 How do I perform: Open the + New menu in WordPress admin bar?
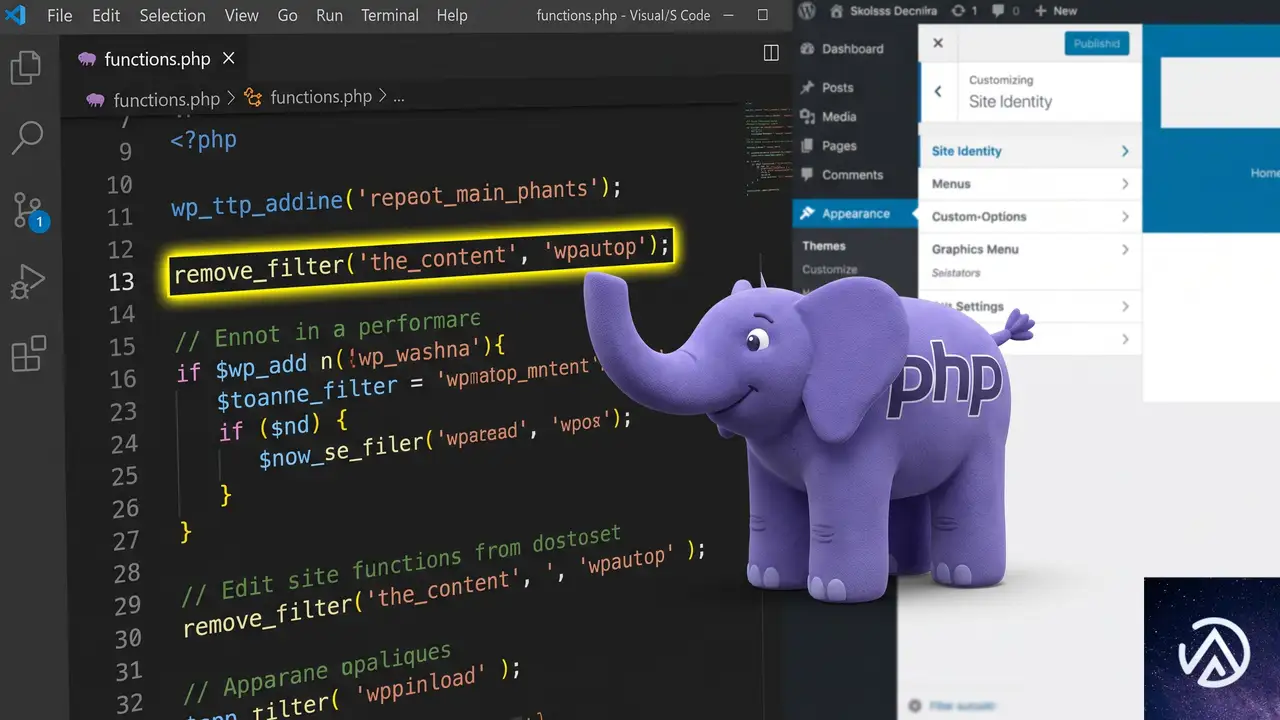click(x=1056, y=10)
